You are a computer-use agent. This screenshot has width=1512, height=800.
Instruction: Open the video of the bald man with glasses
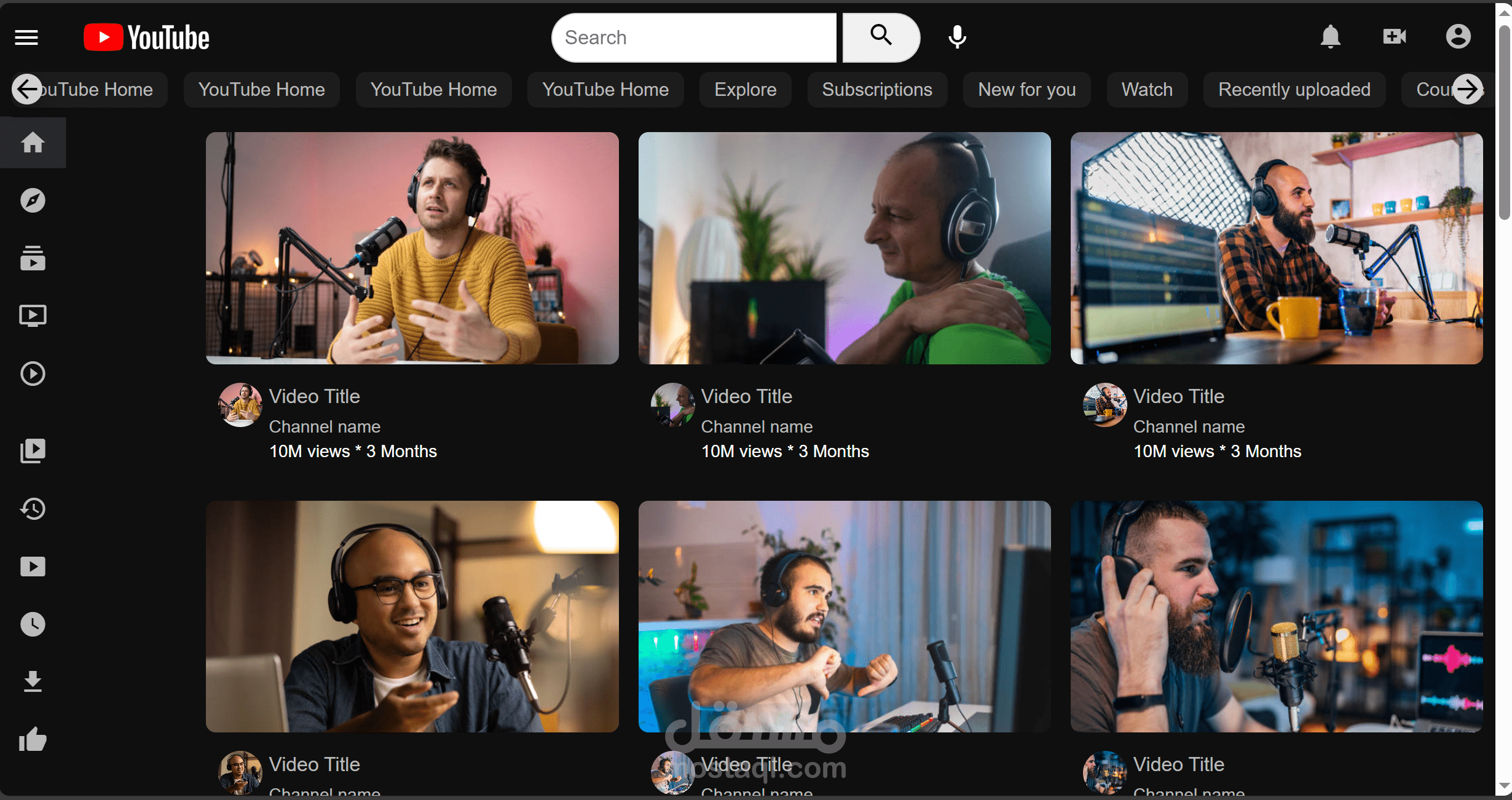tap(412, 616)
